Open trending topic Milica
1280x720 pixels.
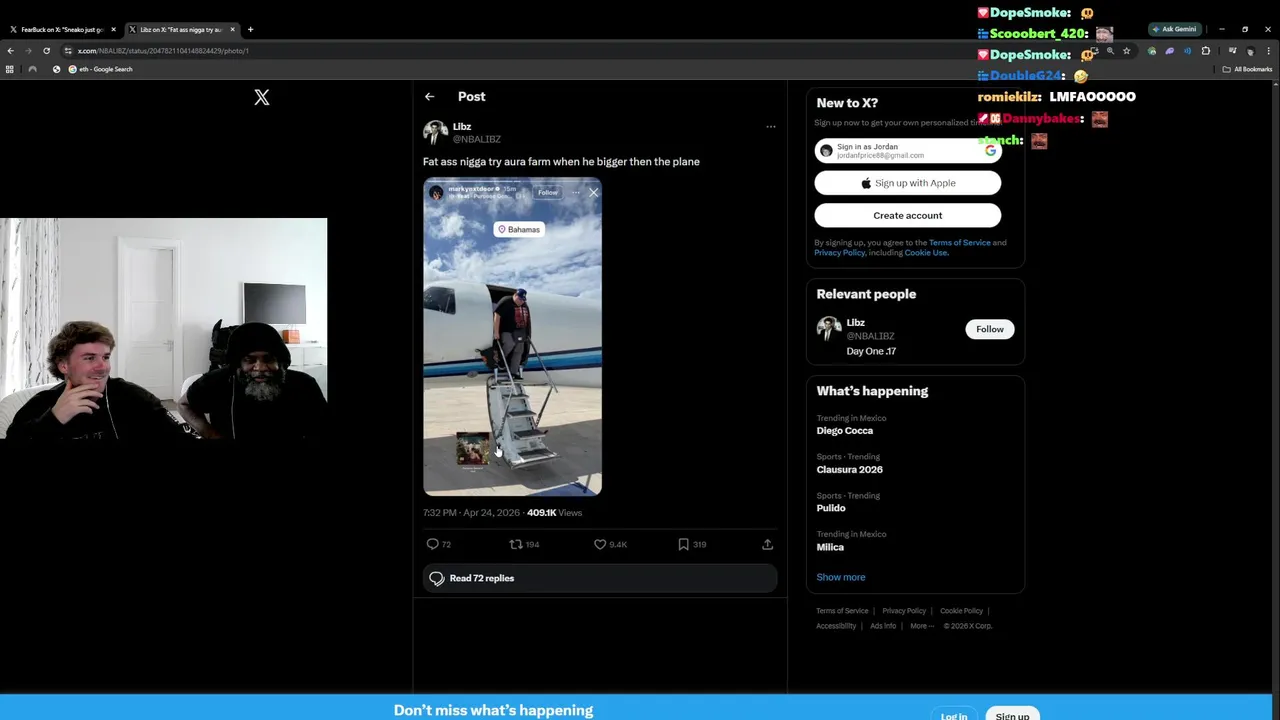tap(830, 547)
